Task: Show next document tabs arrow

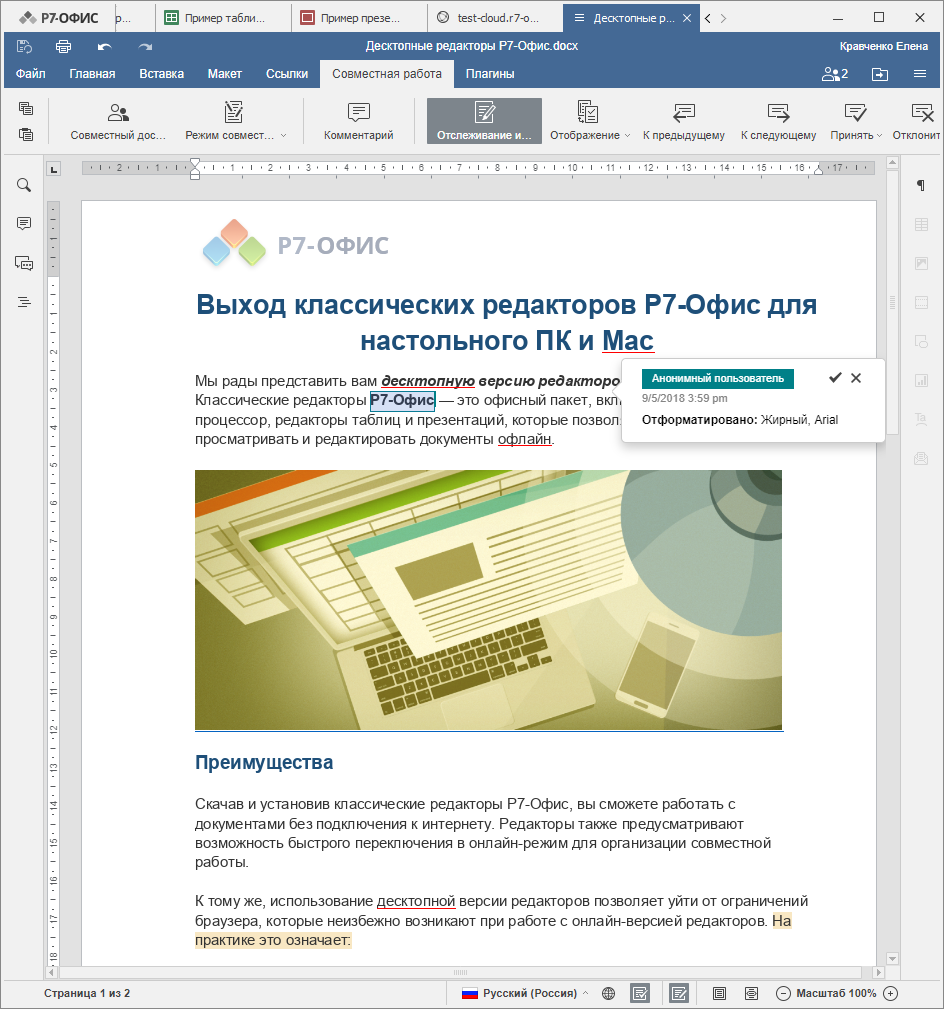Action: (x=723, y=18)
